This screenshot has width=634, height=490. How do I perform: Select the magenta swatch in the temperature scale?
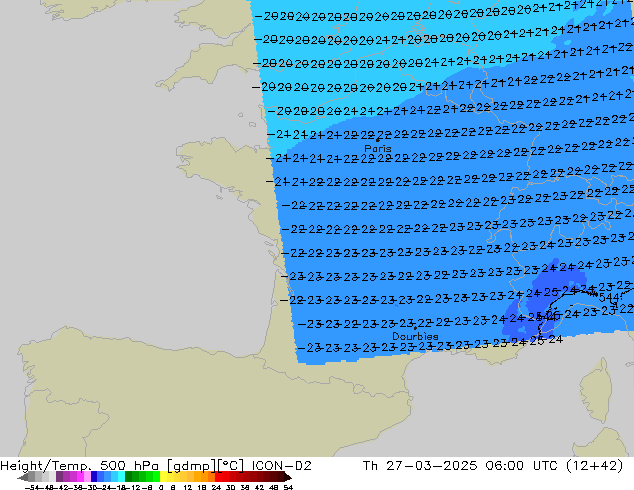80,477
